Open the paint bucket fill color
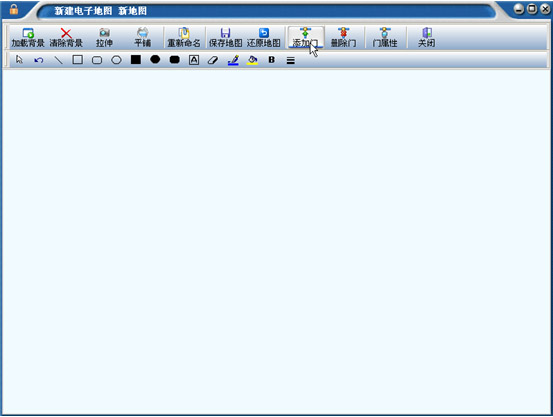The image size is (553, 417). pos(252,60)
